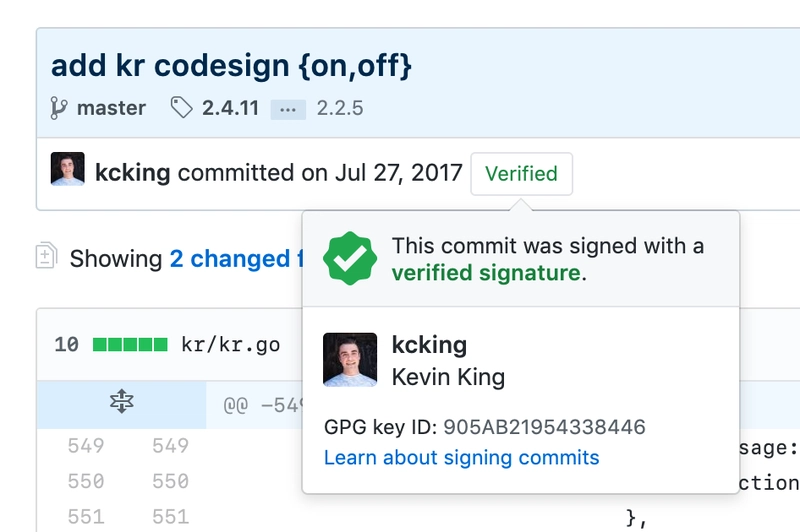This screenshot has height=532, width=800.
Task: Click kcking's avatar in the commit header
Action: pos(67,169)
